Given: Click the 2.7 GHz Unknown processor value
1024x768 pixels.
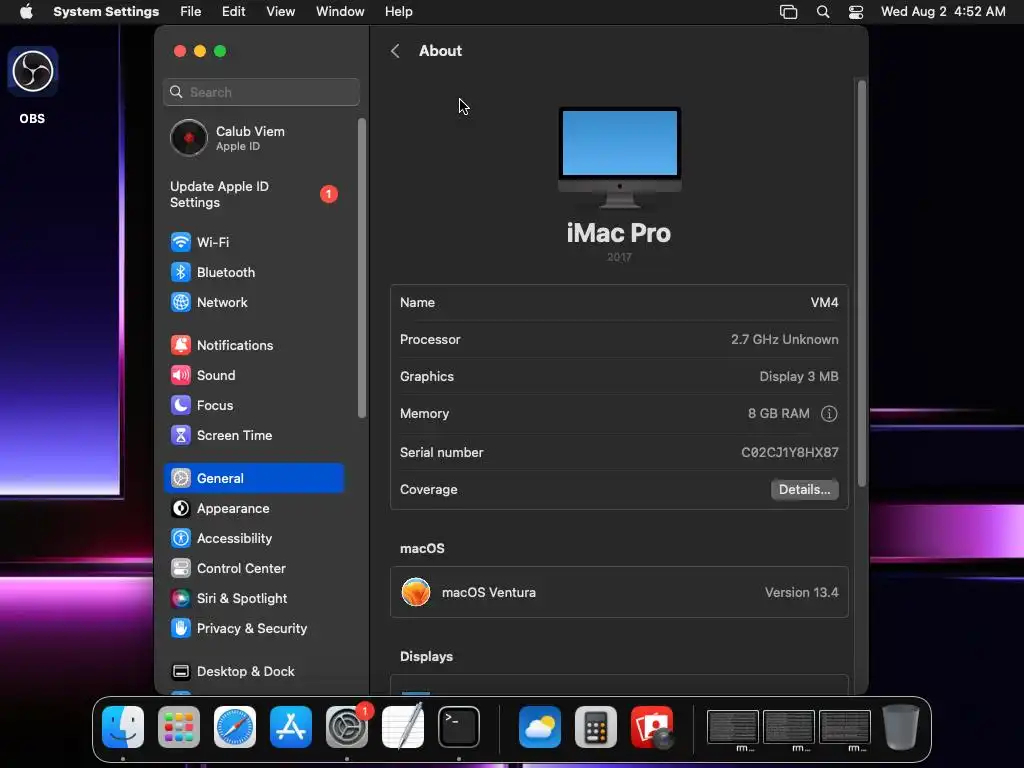Looking at the screenshot, I should click(x=784, y=340).
